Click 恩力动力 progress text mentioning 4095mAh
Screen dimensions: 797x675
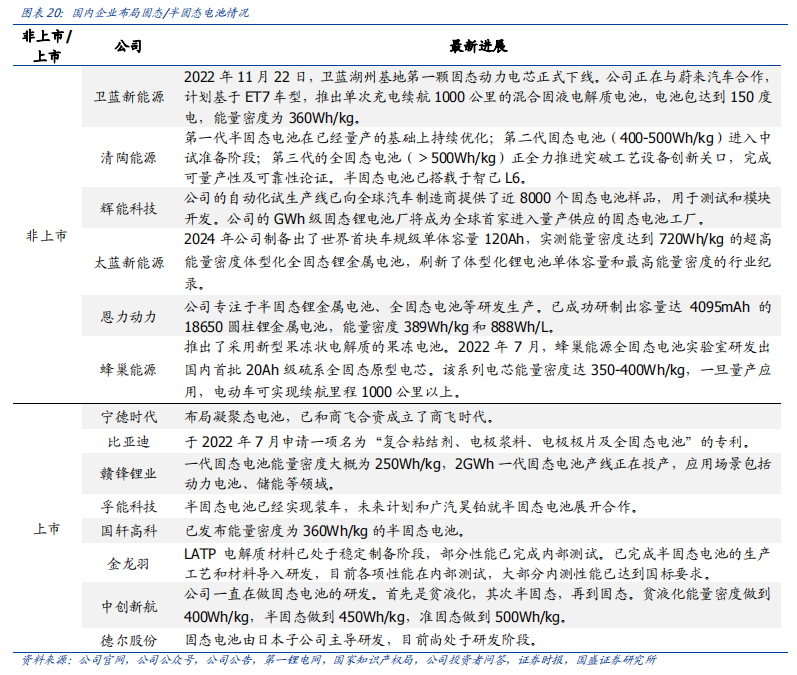click(x=478, y=317)
